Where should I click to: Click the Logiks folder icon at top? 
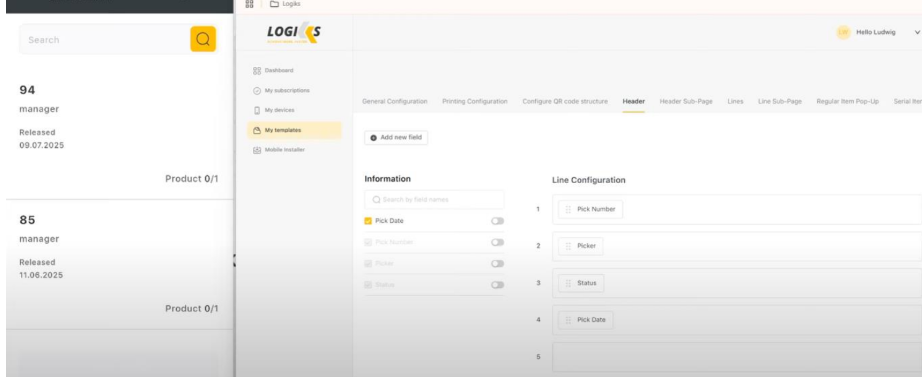click(274, 4)
